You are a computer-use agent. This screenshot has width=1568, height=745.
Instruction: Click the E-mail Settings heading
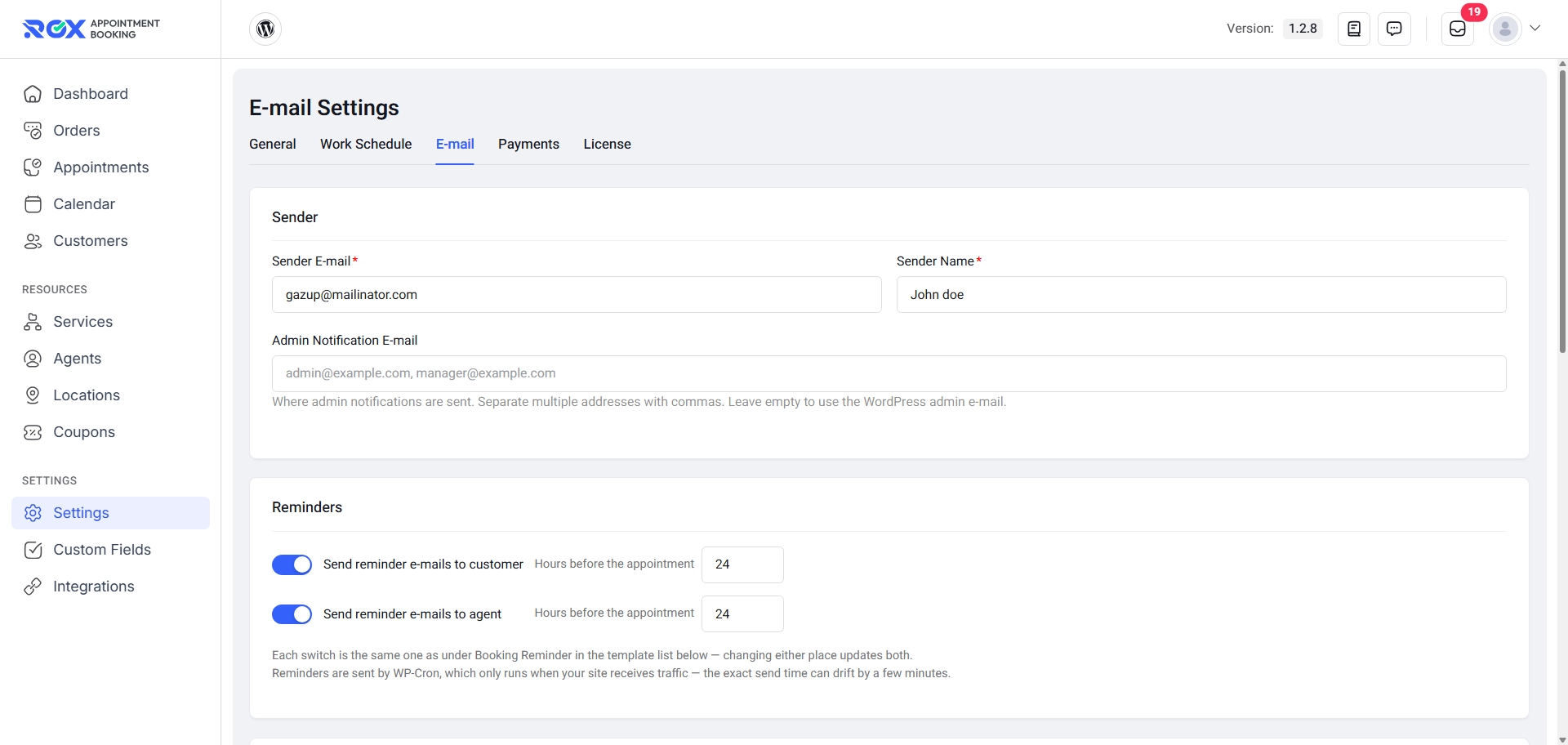coord(324,108)
